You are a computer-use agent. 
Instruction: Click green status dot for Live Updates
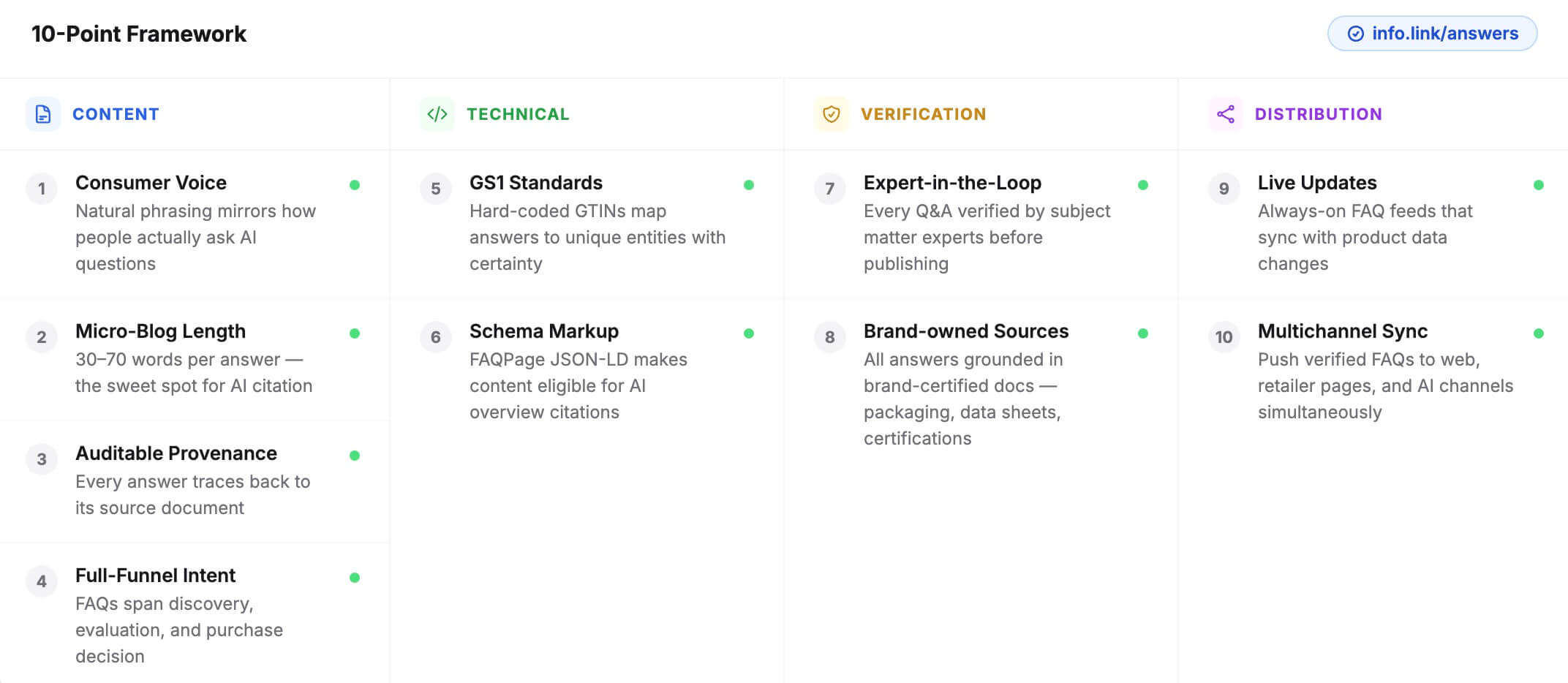(1538, 185)
